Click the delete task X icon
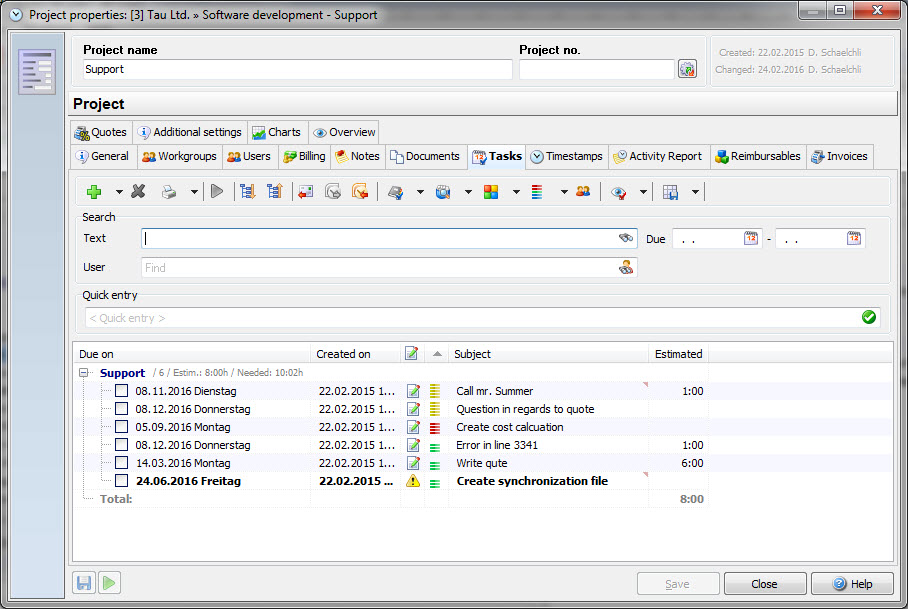908x609 pixels. (x=138, y=192)
